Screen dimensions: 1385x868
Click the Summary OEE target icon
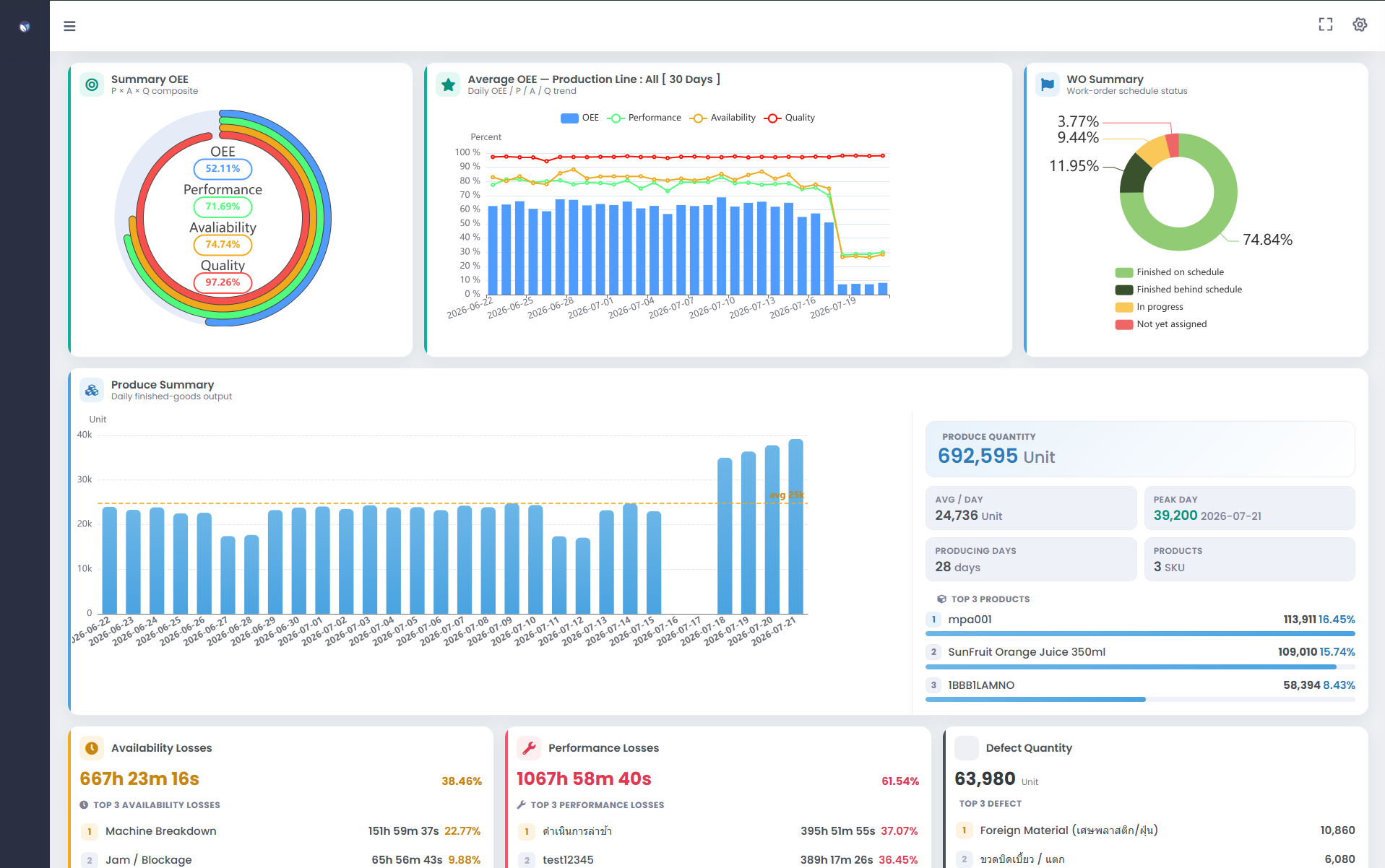point(92,84)
